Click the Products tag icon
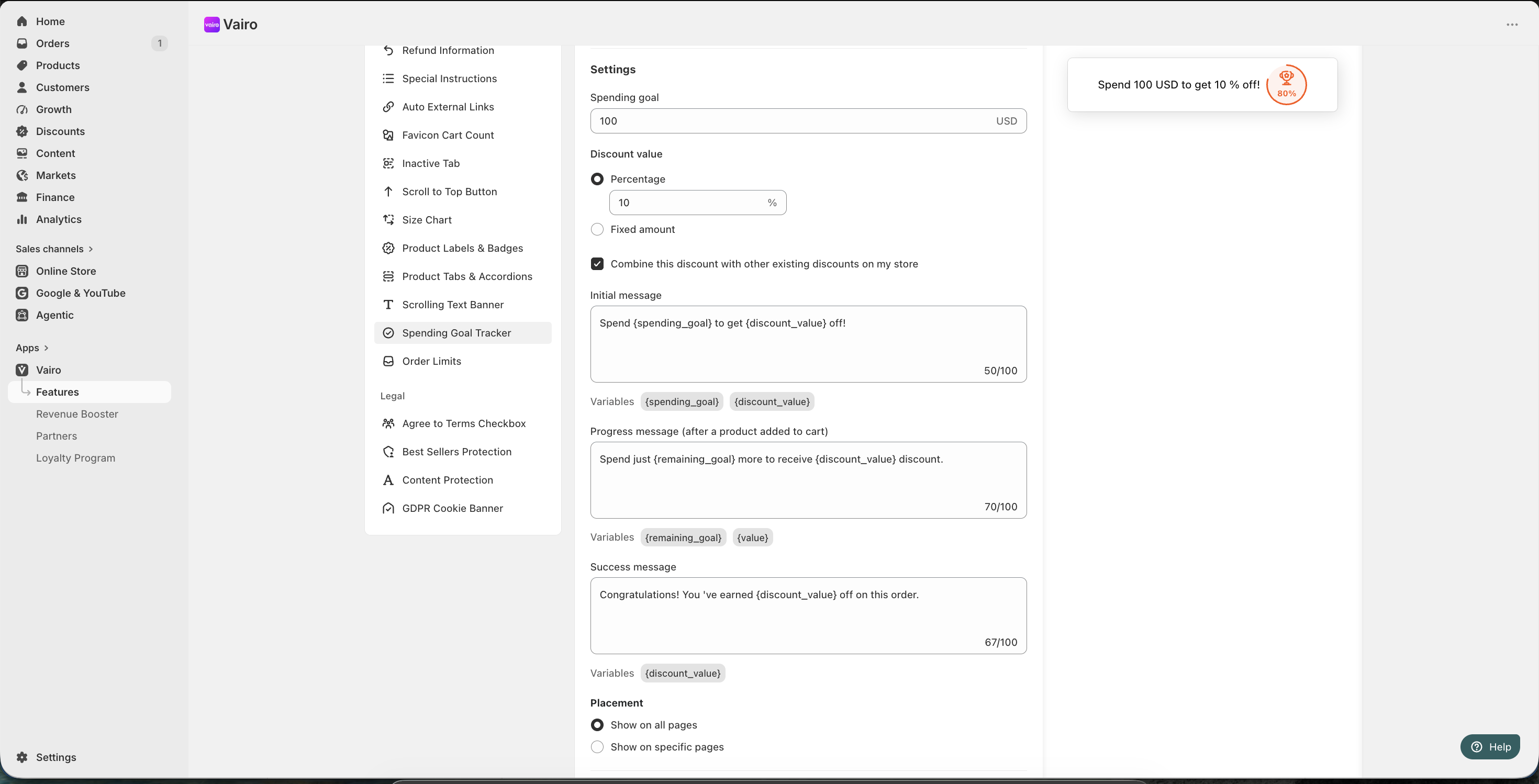The image size is (1539, 784). (x=22, y=65)
